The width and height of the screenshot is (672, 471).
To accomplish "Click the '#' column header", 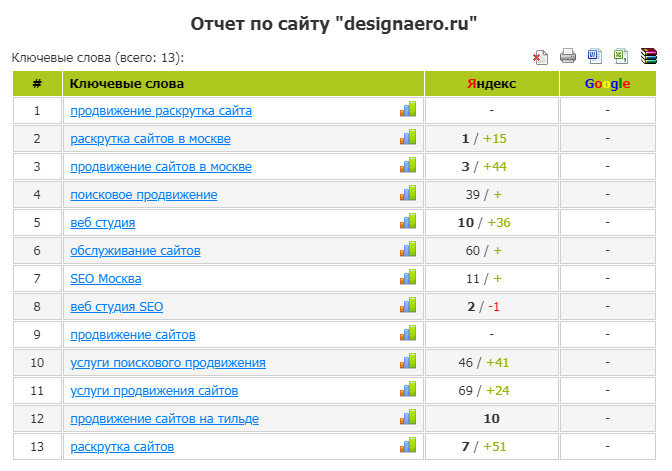I will pos(37,84).
